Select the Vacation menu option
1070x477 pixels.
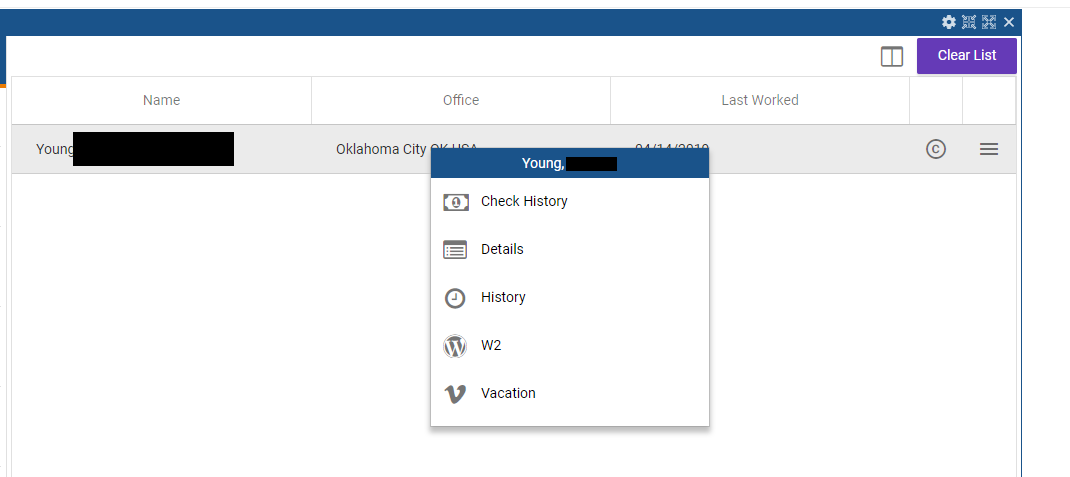click(508, 393)
